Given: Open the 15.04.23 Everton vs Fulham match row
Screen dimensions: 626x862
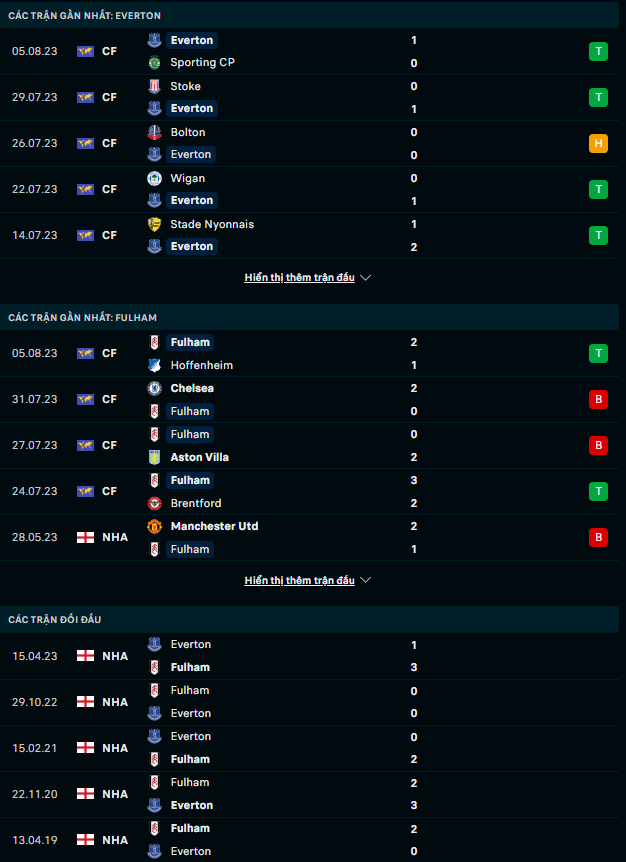Looking at the screenshot, I should [x=313, y=656].
